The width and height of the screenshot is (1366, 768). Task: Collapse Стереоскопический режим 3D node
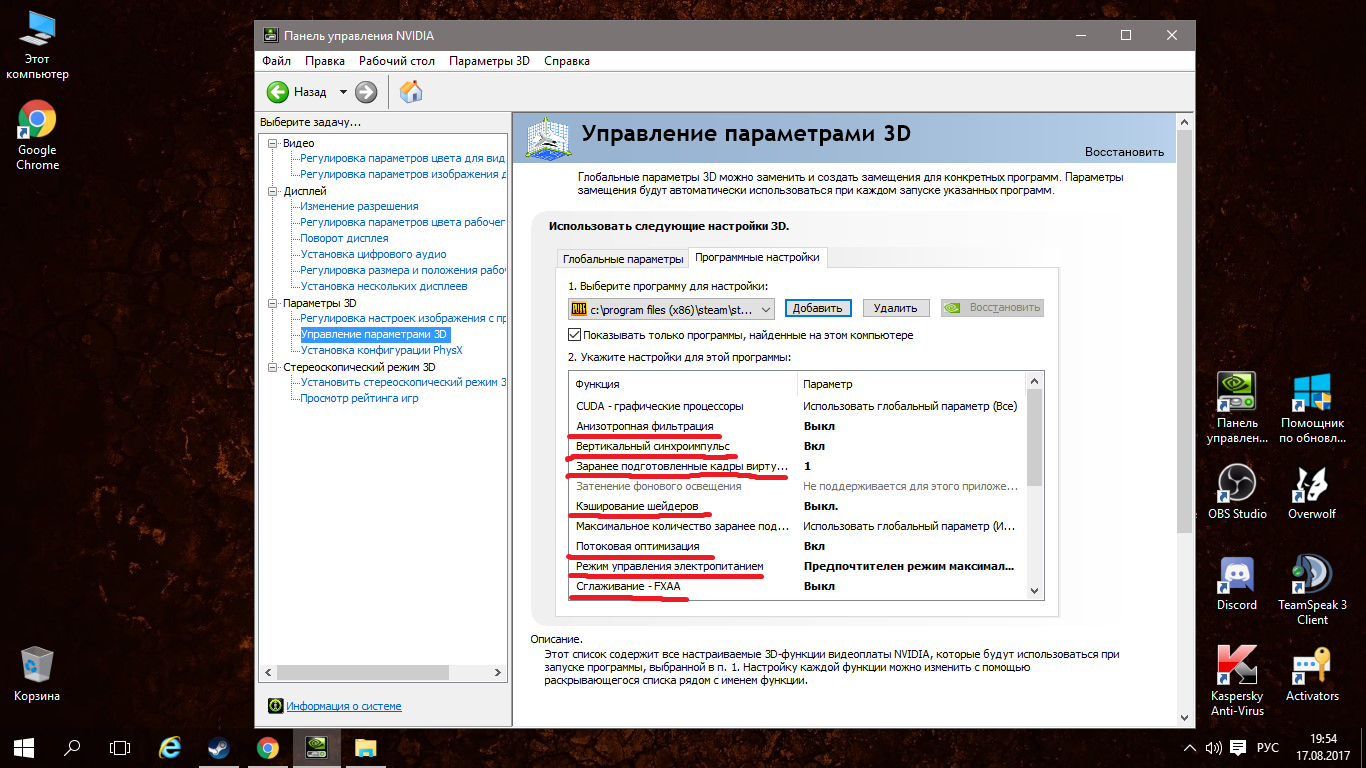[273, 367]
